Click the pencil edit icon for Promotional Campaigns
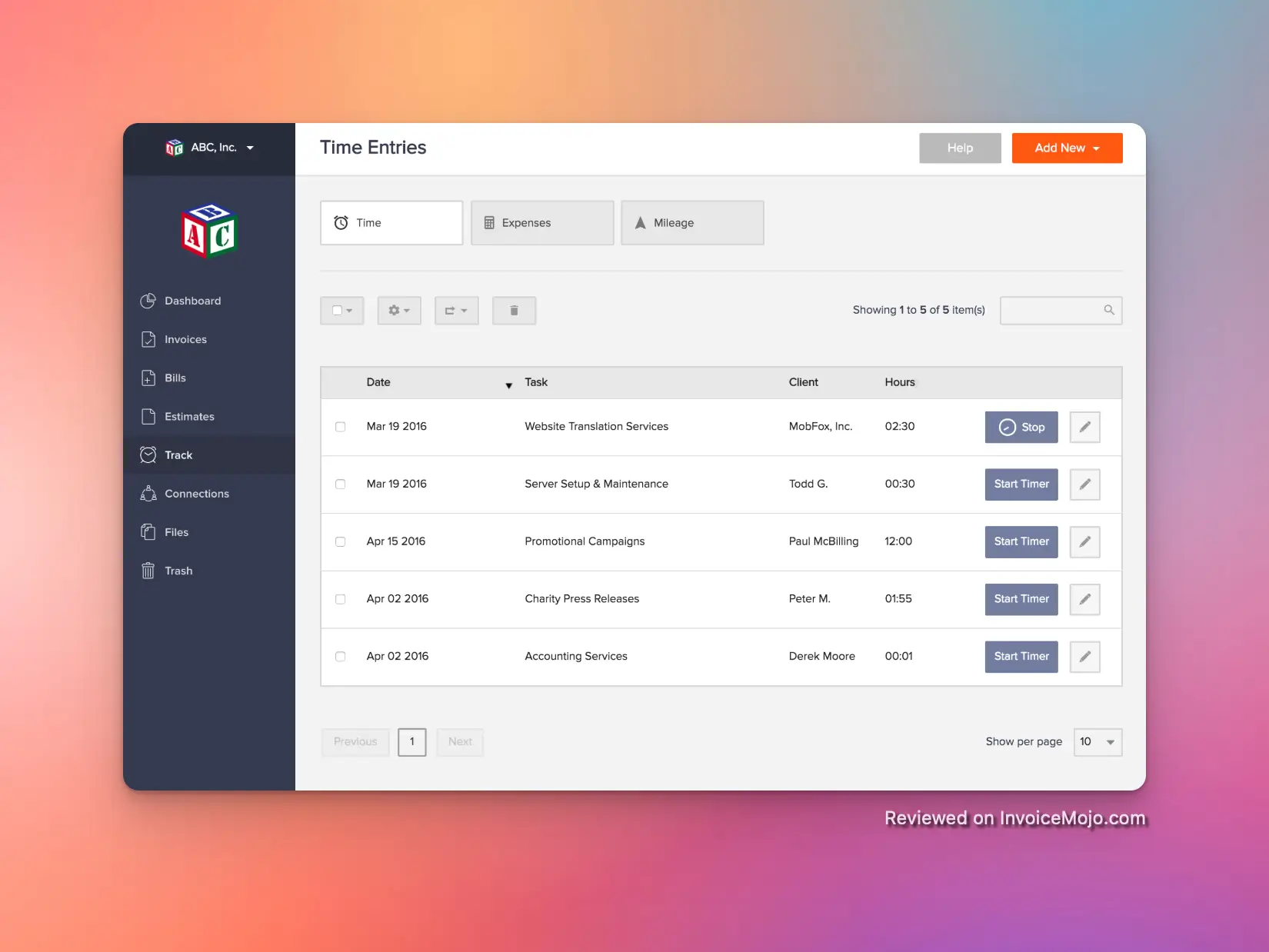 pyautogui.click(x=1084, y=542)
